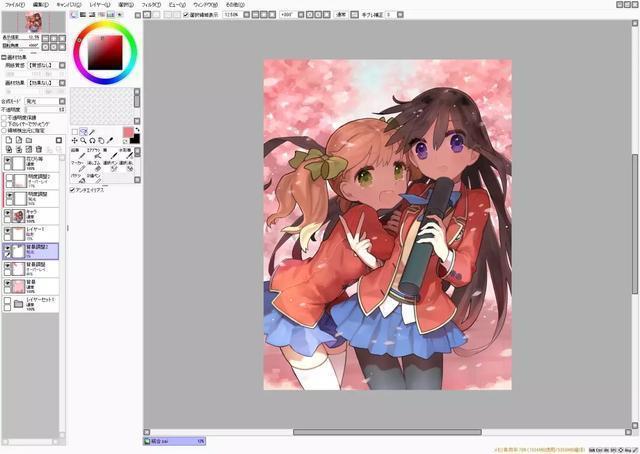
Task: Click the canvas vertical scrollbar
Action: [x=635, y=225]
